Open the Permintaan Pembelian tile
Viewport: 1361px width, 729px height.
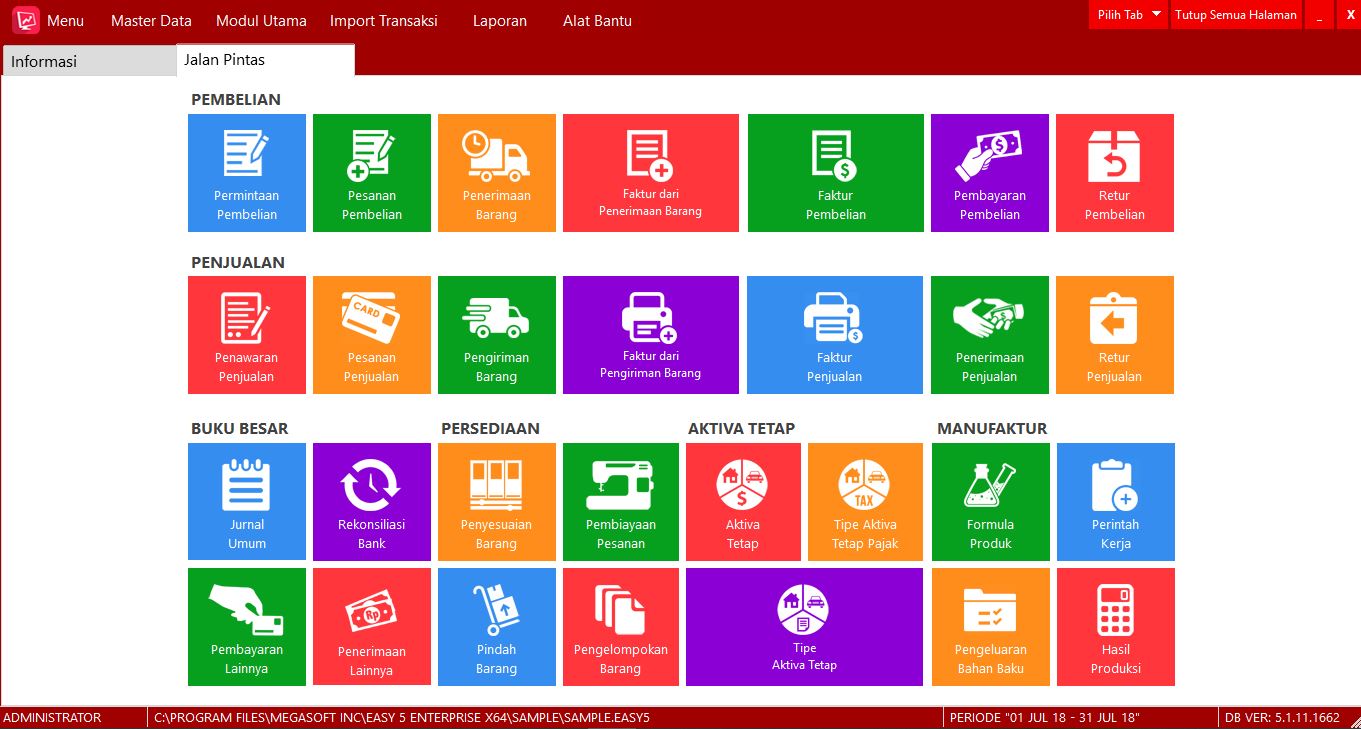point(247,173)
